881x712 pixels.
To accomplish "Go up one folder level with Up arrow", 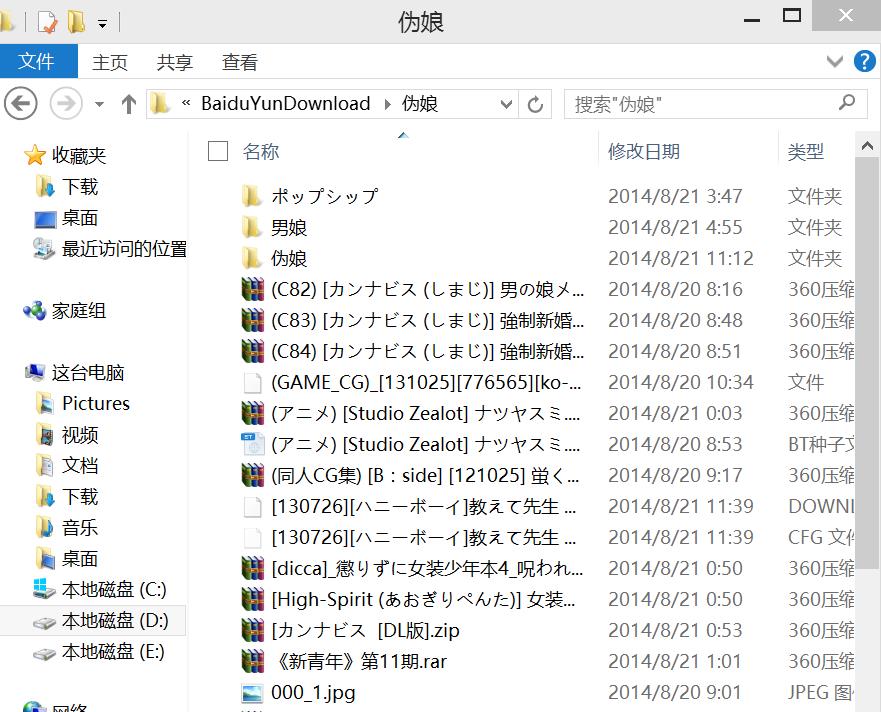I will (129, 104).
